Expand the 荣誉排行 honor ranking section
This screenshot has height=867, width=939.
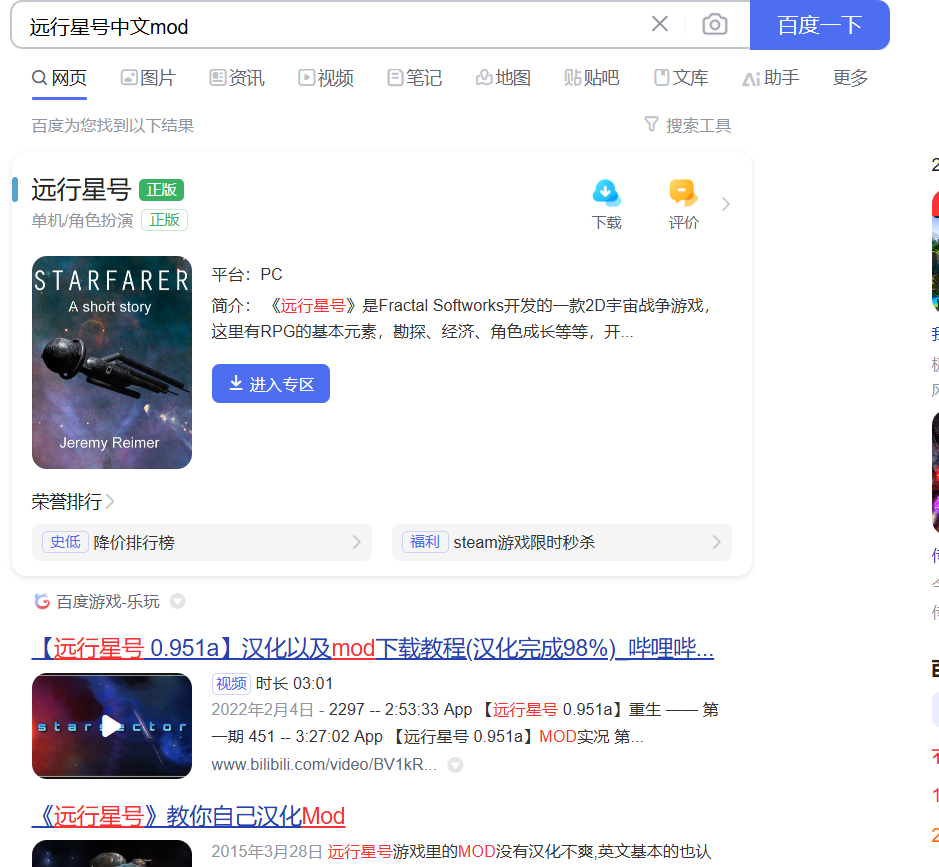(x=67, y=501)
